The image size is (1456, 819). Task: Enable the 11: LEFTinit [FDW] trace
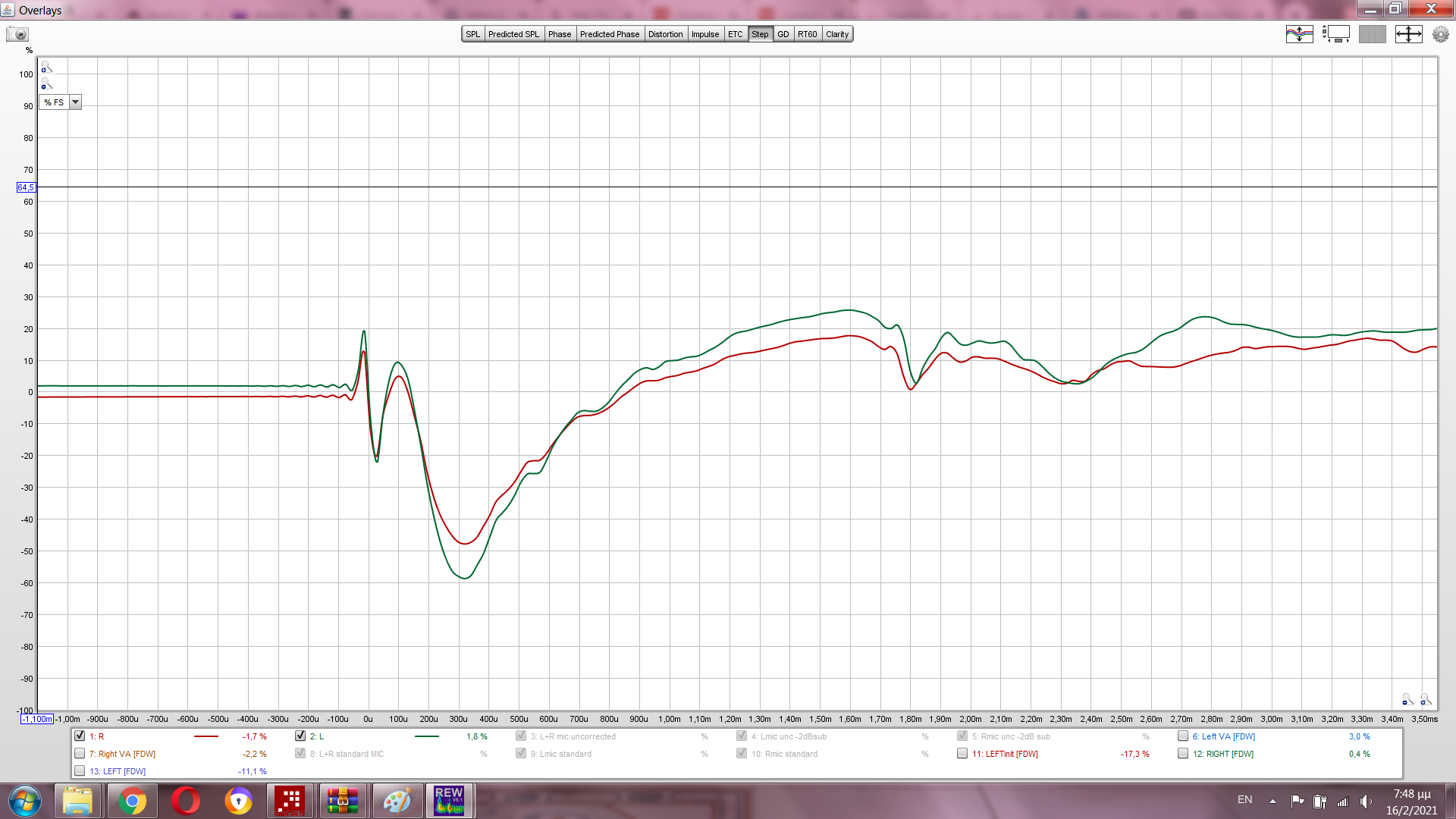(962, 753)
